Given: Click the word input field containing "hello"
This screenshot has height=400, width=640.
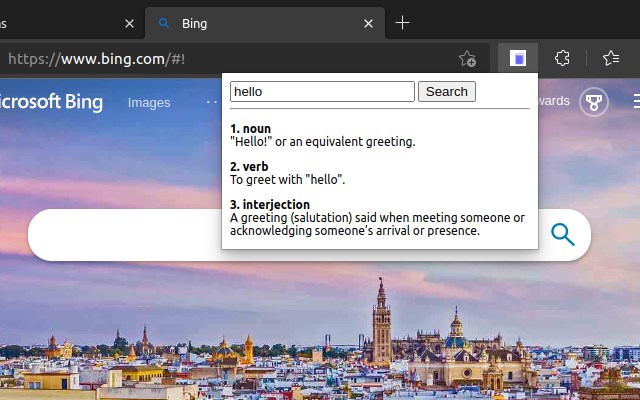Looking at the screenshot, I should pos(321,92).
